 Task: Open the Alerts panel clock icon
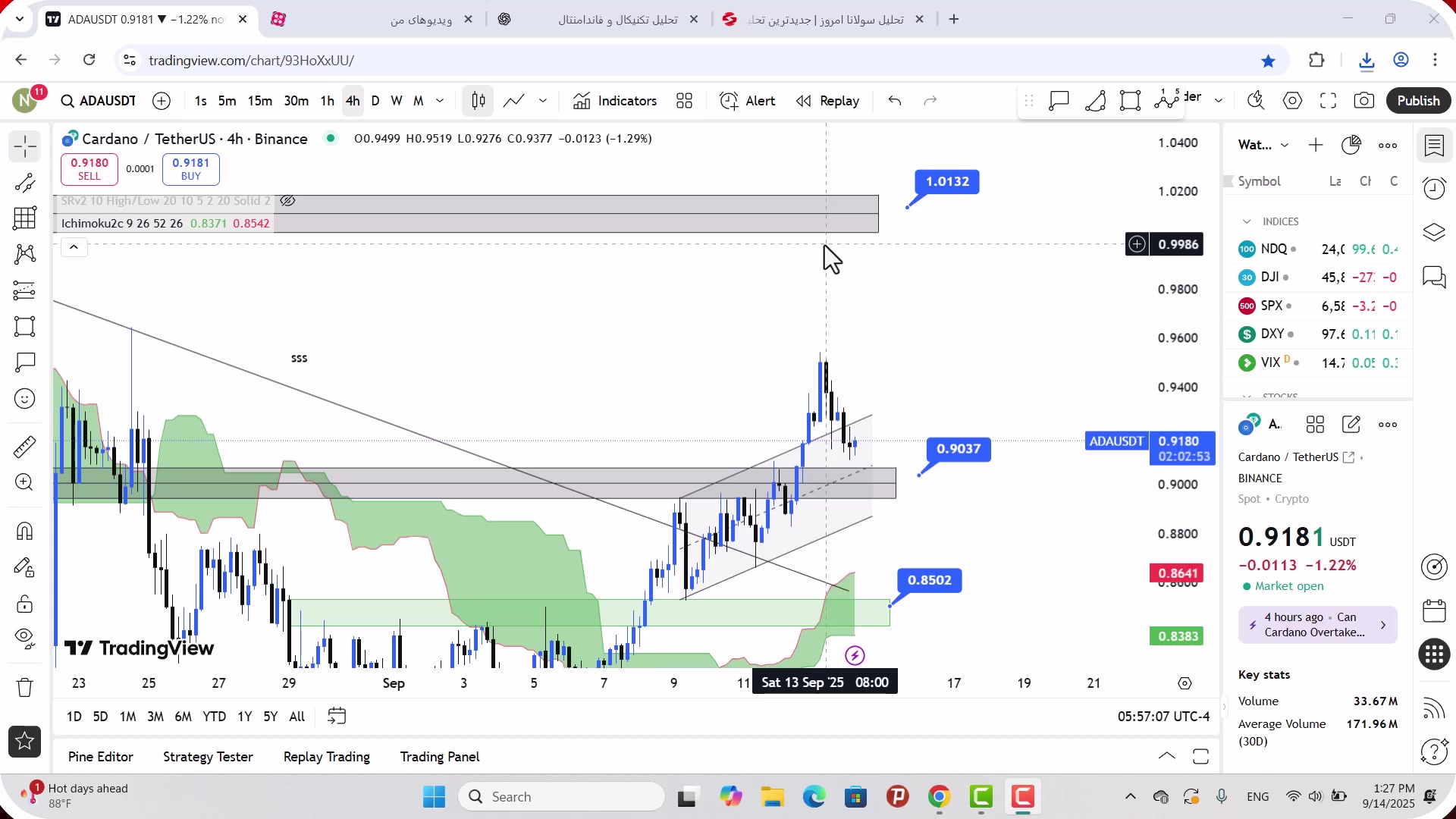tap(1434, 188)
